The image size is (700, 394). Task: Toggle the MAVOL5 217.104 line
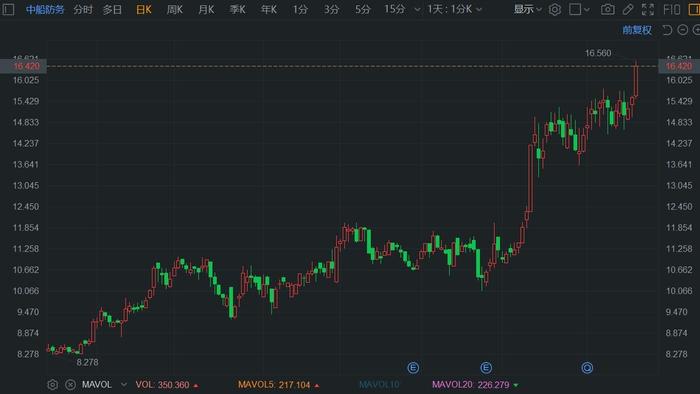point(278,385)
